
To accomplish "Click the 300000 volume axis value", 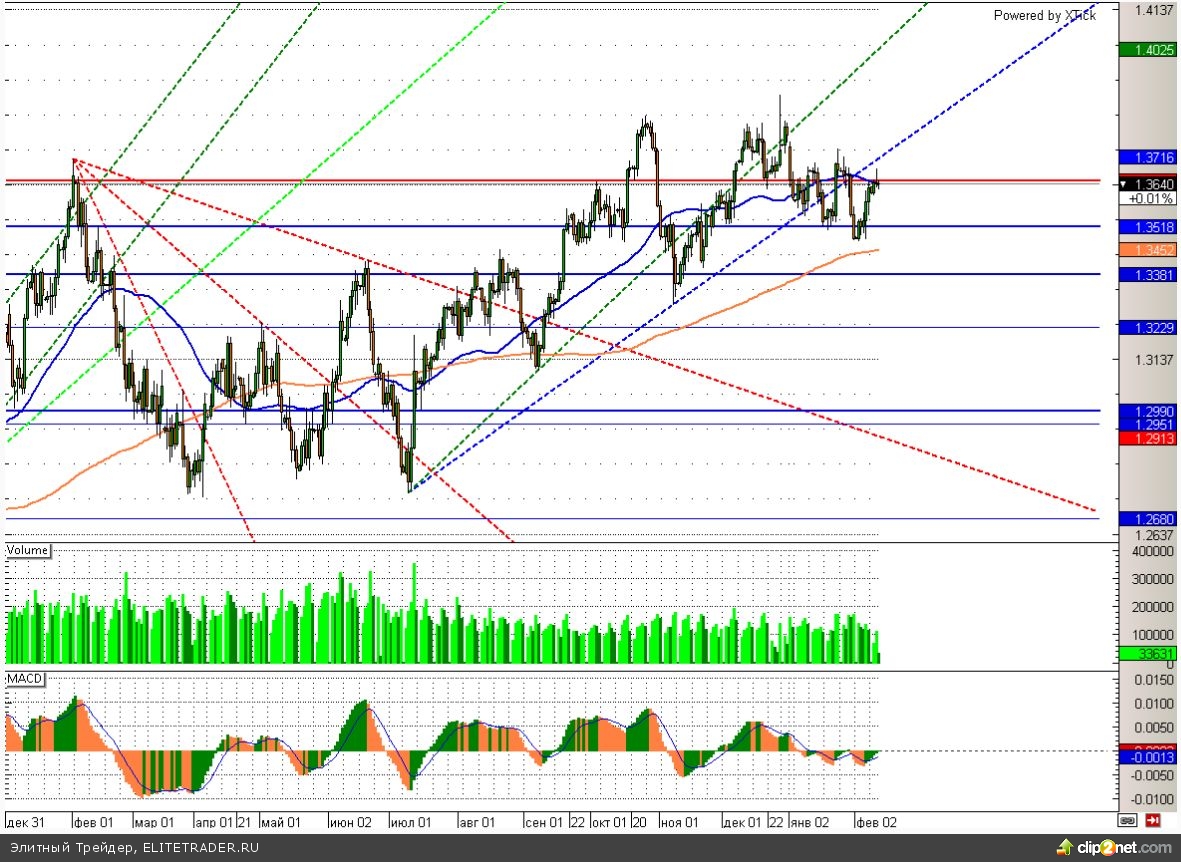I will pyautogui.click(x=1152, y=579).
